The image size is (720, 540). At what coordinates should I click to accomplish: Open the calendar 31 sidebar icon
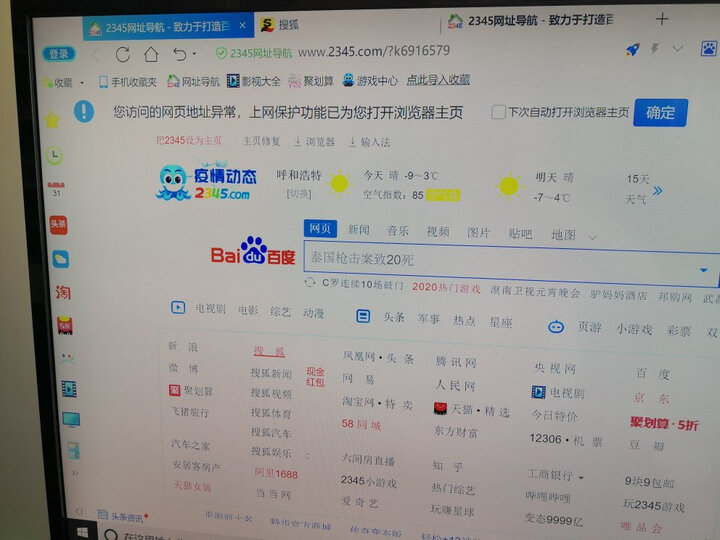point(56,189)
